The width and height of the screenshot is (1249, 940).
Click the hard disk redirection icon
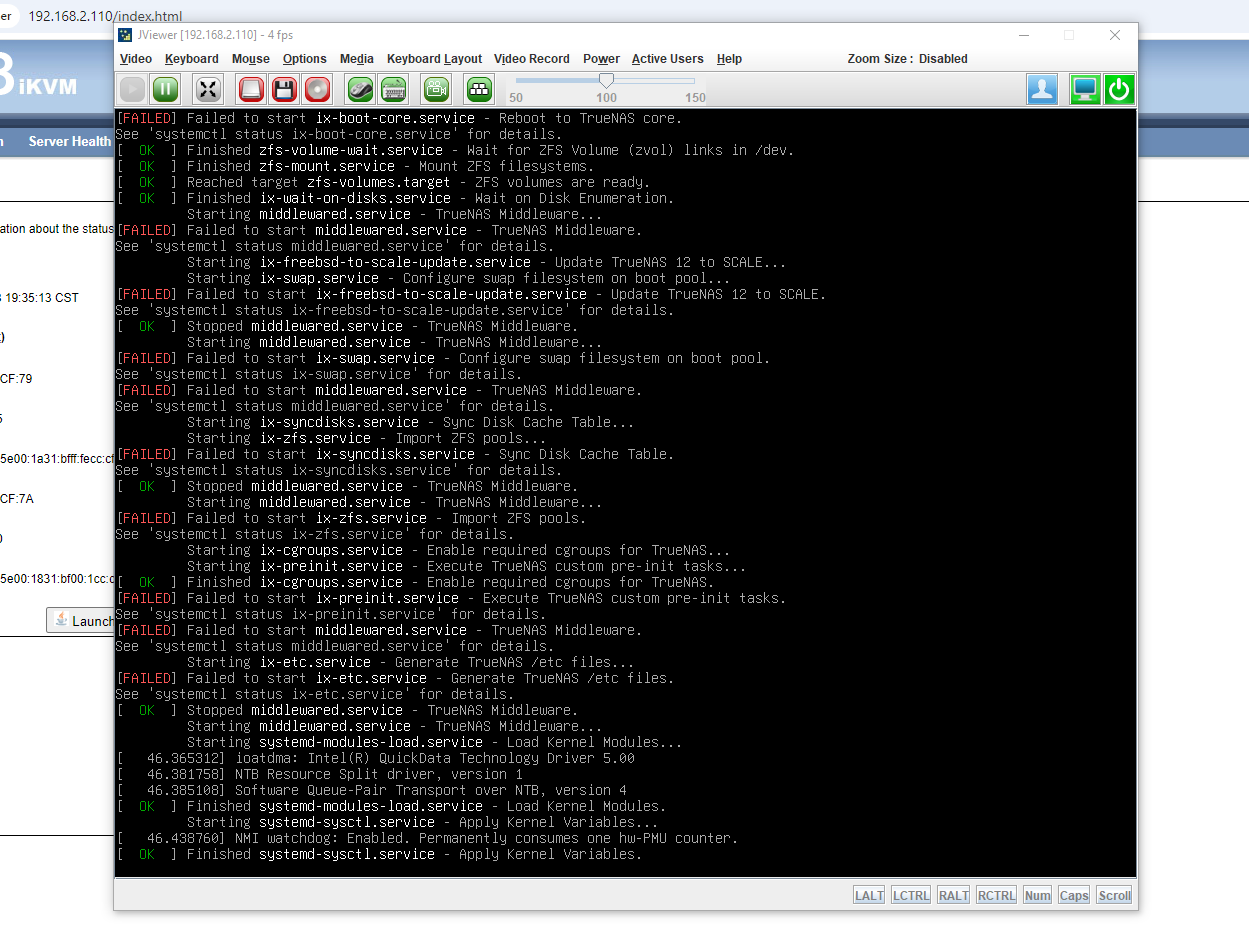(251, 89)
